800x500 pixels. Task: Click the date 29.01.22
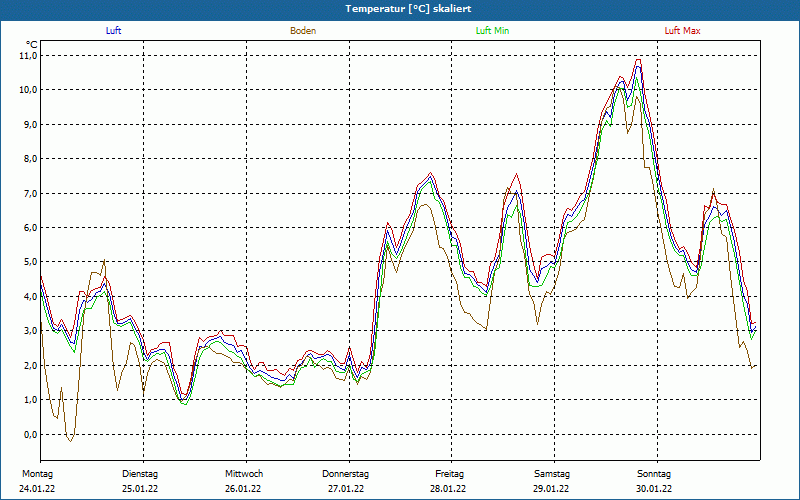point(552,489)
